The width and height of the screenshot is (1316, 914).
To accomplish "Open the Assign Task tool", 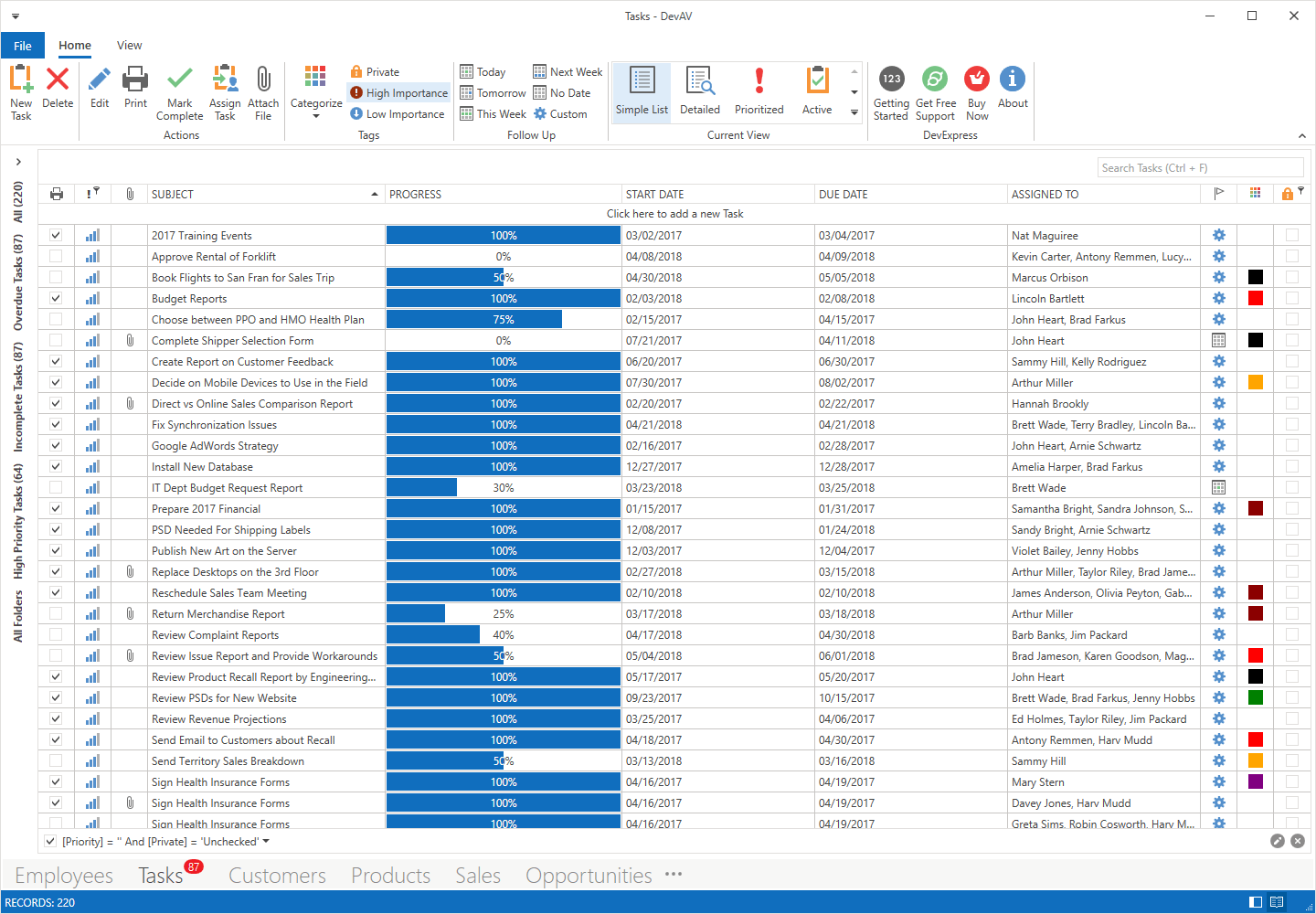I will coord(224,91).
